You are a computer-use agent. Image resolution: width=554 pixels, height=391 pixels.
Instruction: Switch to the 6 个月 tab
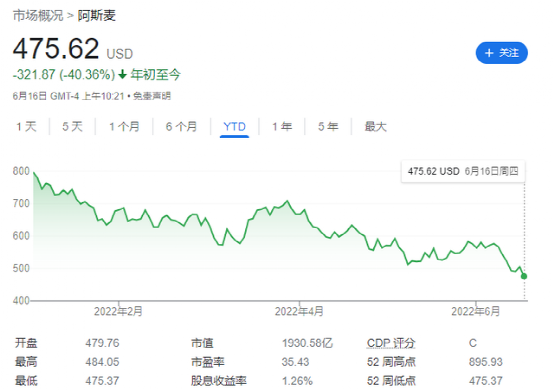click(x=181, y=126)
